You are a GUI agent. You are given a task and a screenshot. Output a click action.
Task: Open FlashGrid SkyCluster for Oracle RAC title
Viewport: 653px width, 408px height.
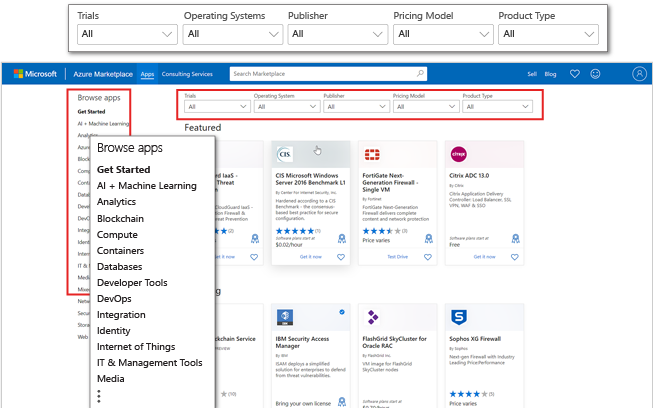coord(394,342)
